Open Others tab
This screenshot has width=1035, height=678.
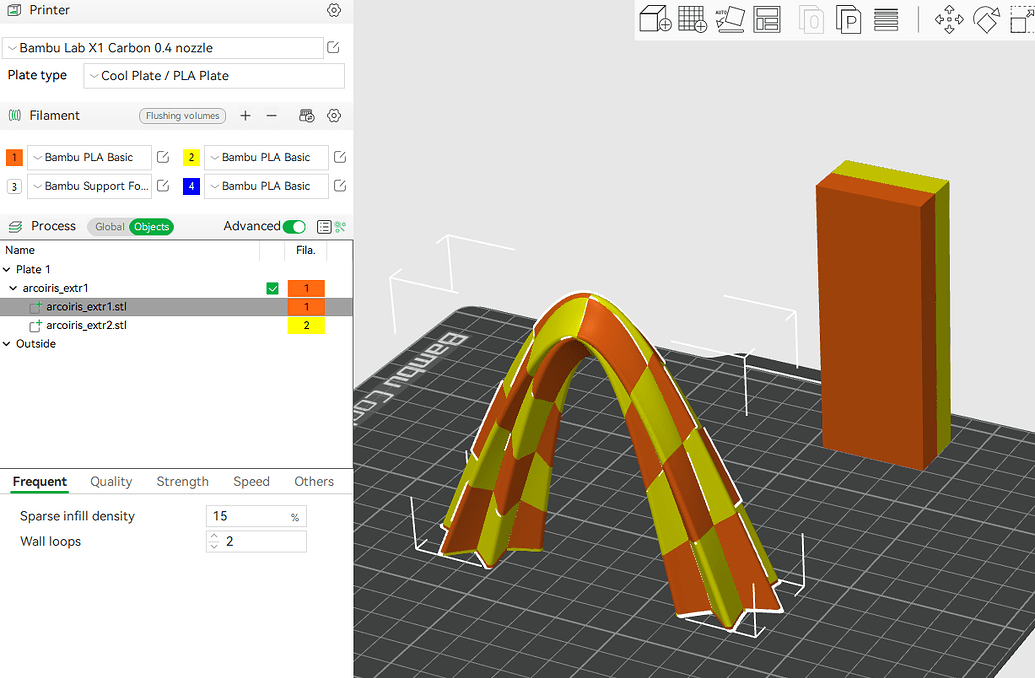tap(314, 481)
